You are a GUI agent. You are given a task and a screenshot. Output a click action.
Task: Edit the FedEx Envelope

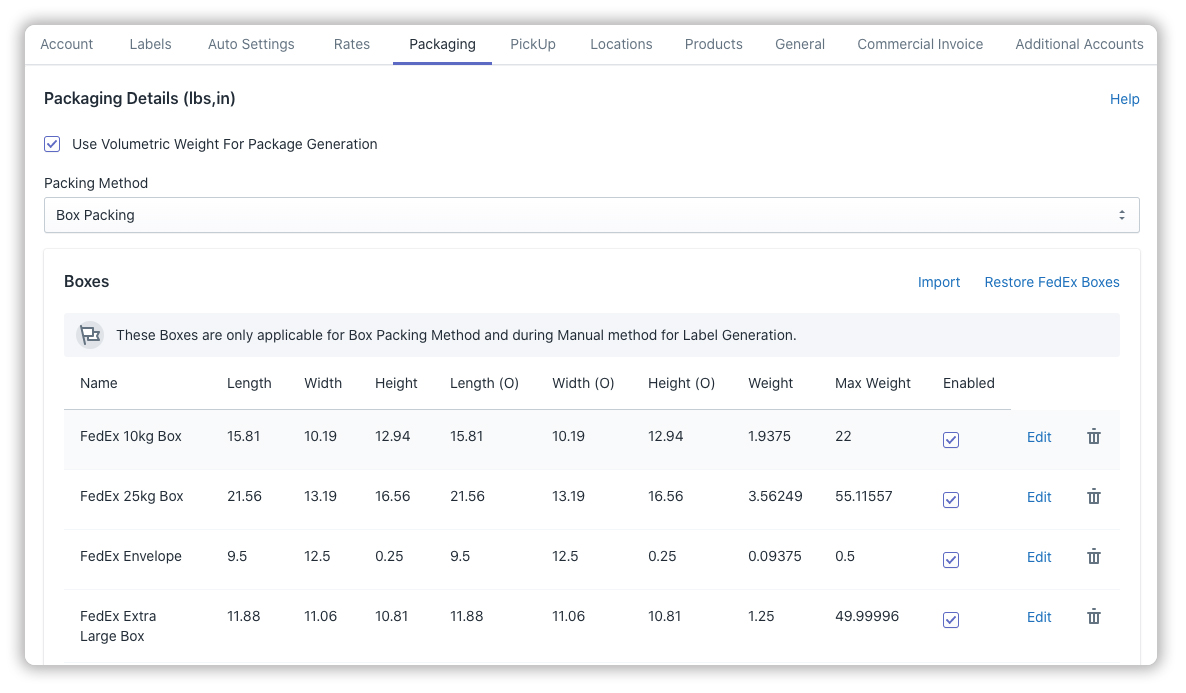(x=1039, y=557)
